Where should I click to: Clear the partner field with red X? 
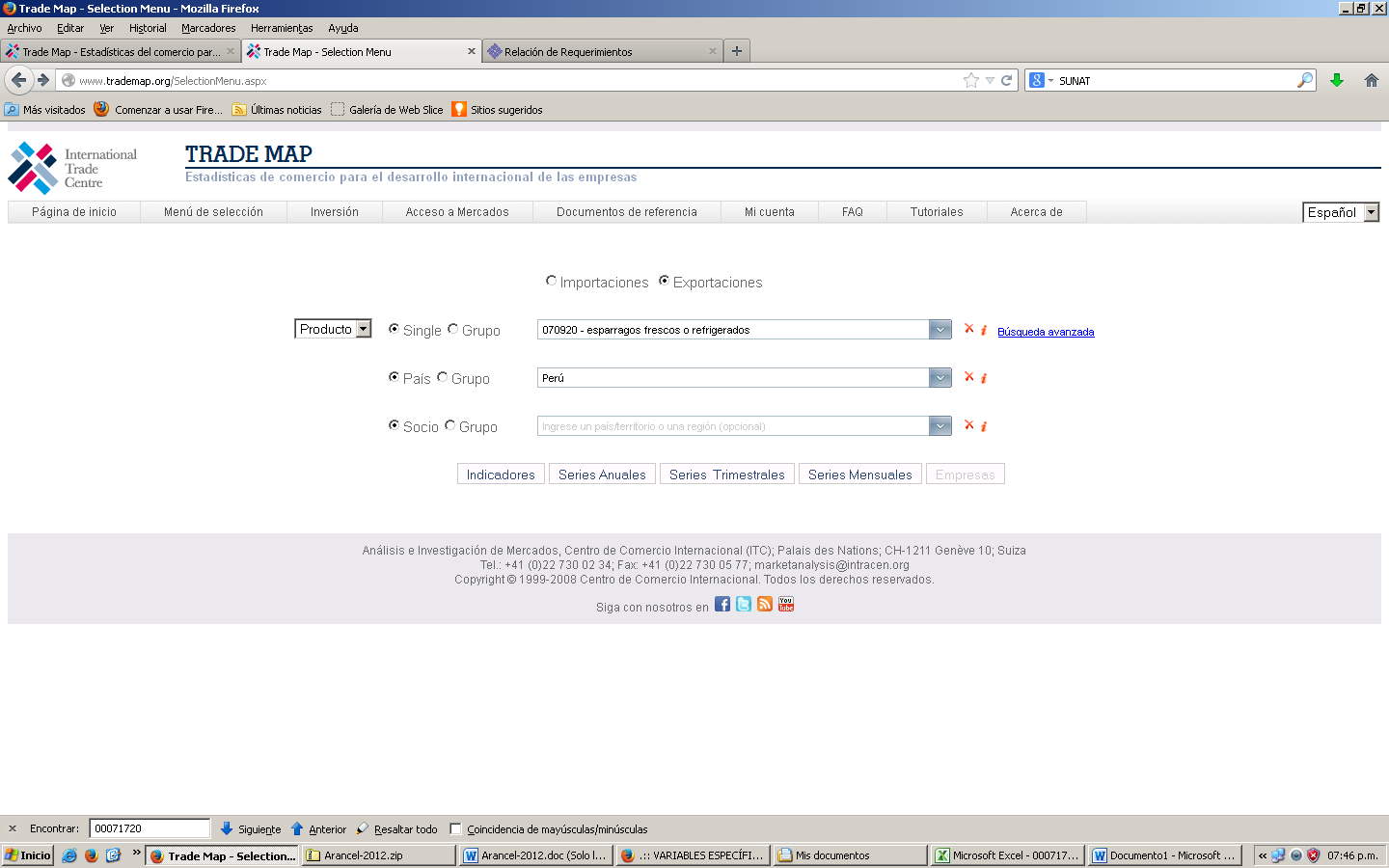coord(969,425)
